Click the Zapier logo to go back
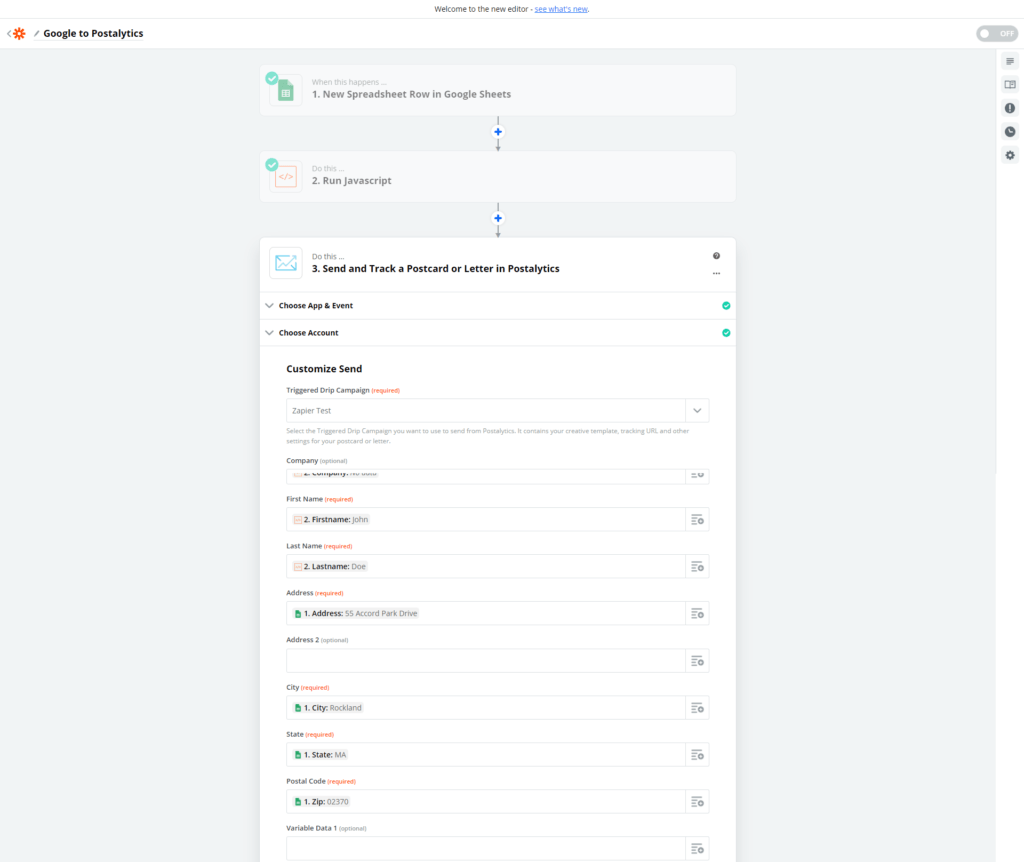This screenshot has width=1024, height=862. [19, 33]
